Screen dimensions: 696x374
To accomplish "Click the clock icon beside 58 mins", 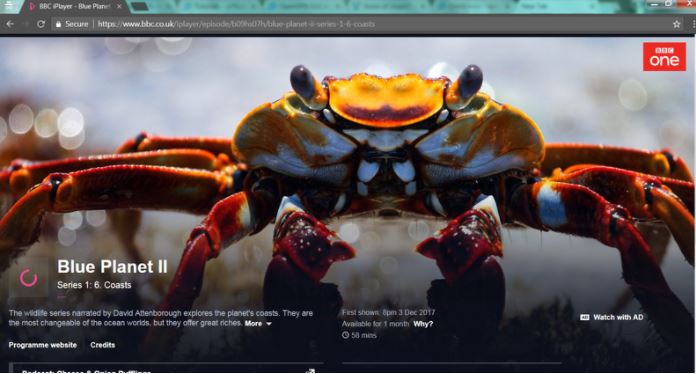I will pos(345,335).
